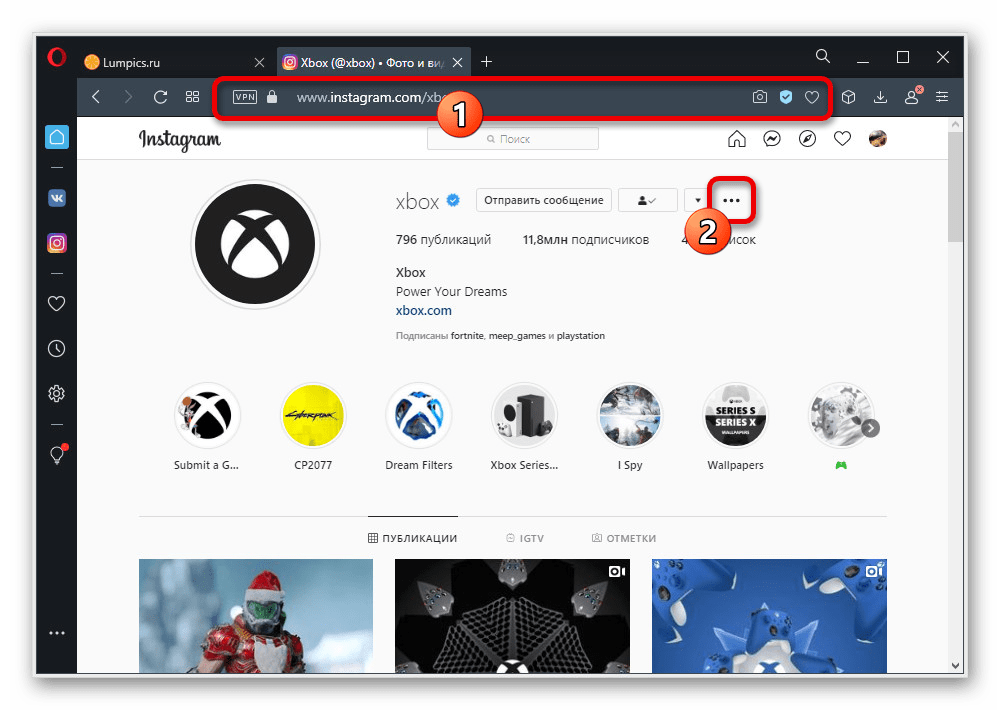The height and width of the screenshot is (710, 1000).
Task: Take a snapshot with camera icon
Action: click(x=760, y=97)
